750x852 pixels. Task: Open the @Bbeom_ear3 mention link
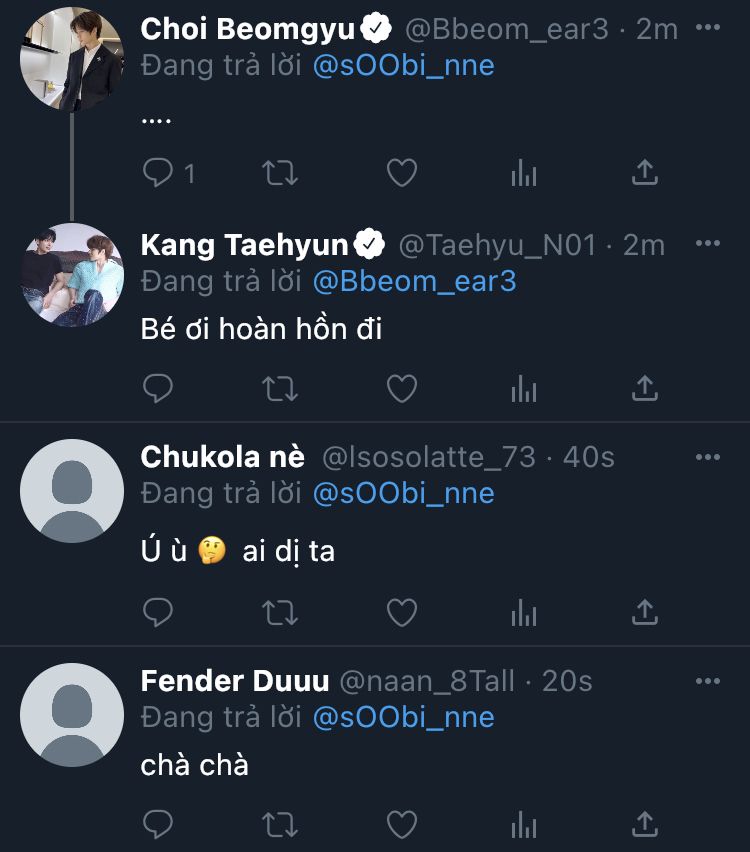click(414, 281)
